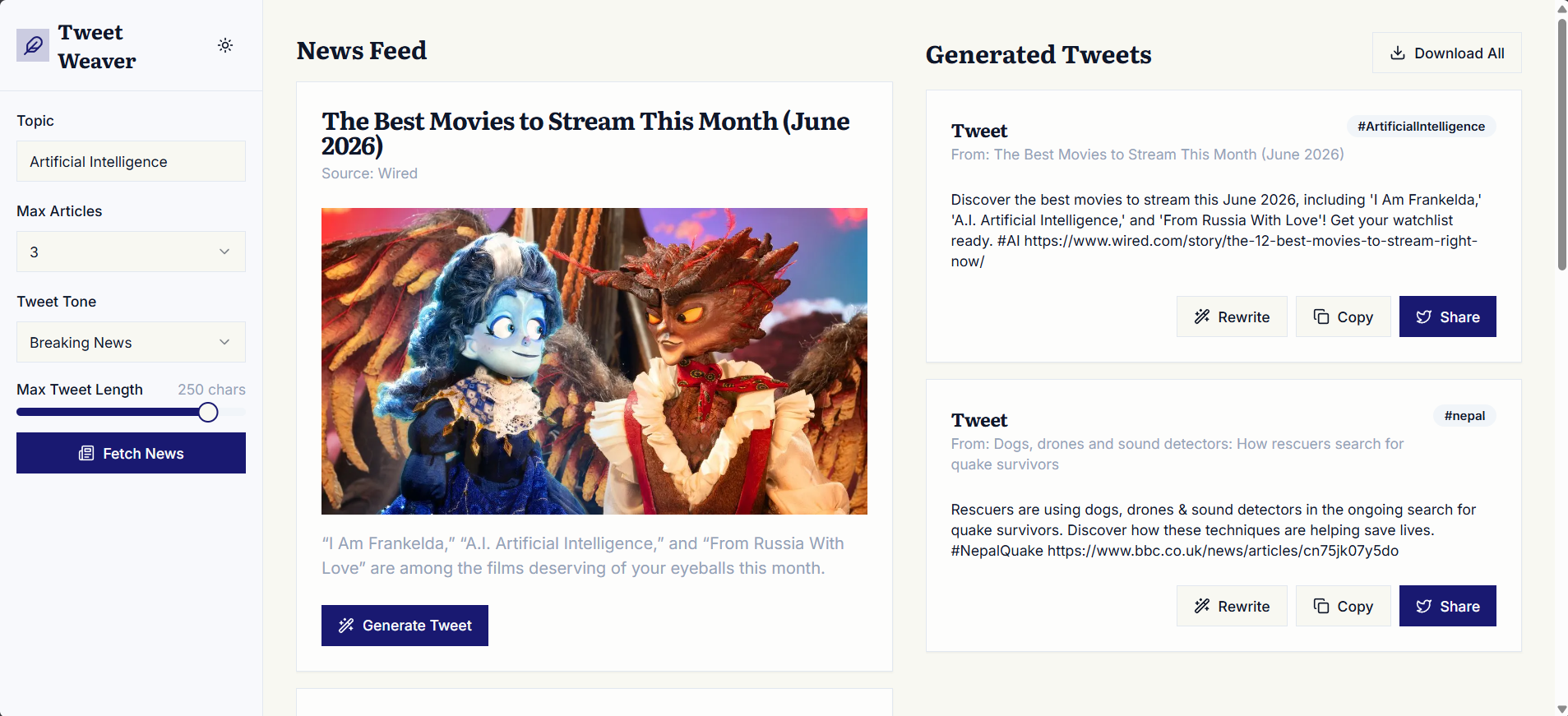Click the Best Movies to Stream headline
The width and height of the screenshot is (1568, 716).
pos(585,133)
